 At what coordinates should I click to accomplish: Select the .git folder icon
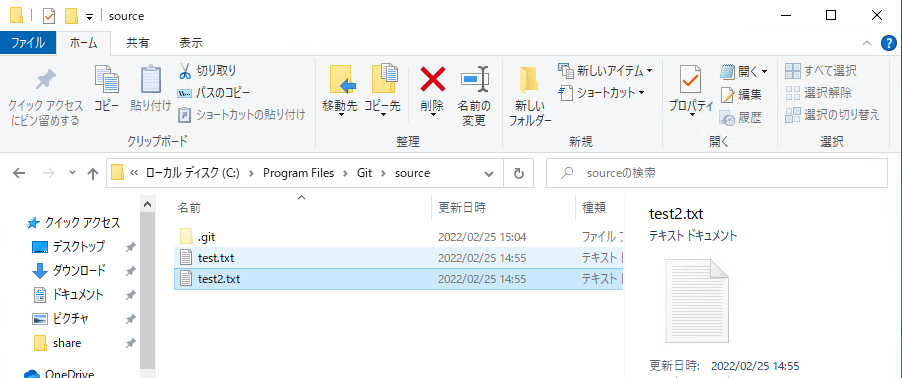[x=186, y=236]
